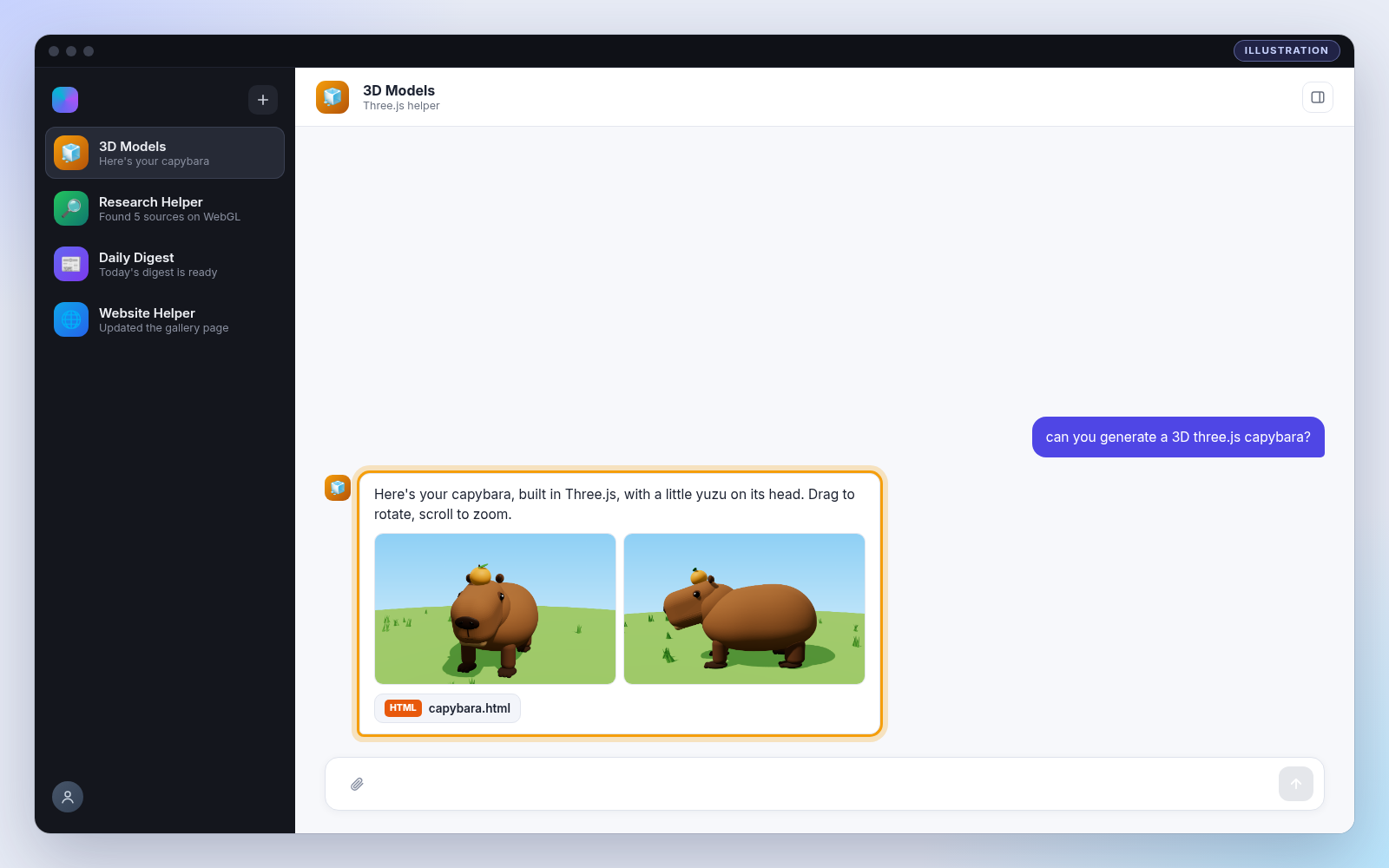Click "Found 5 sources on WebGL" preview text
This screenshot has width=1389, height=868.
tap(169, 217)
